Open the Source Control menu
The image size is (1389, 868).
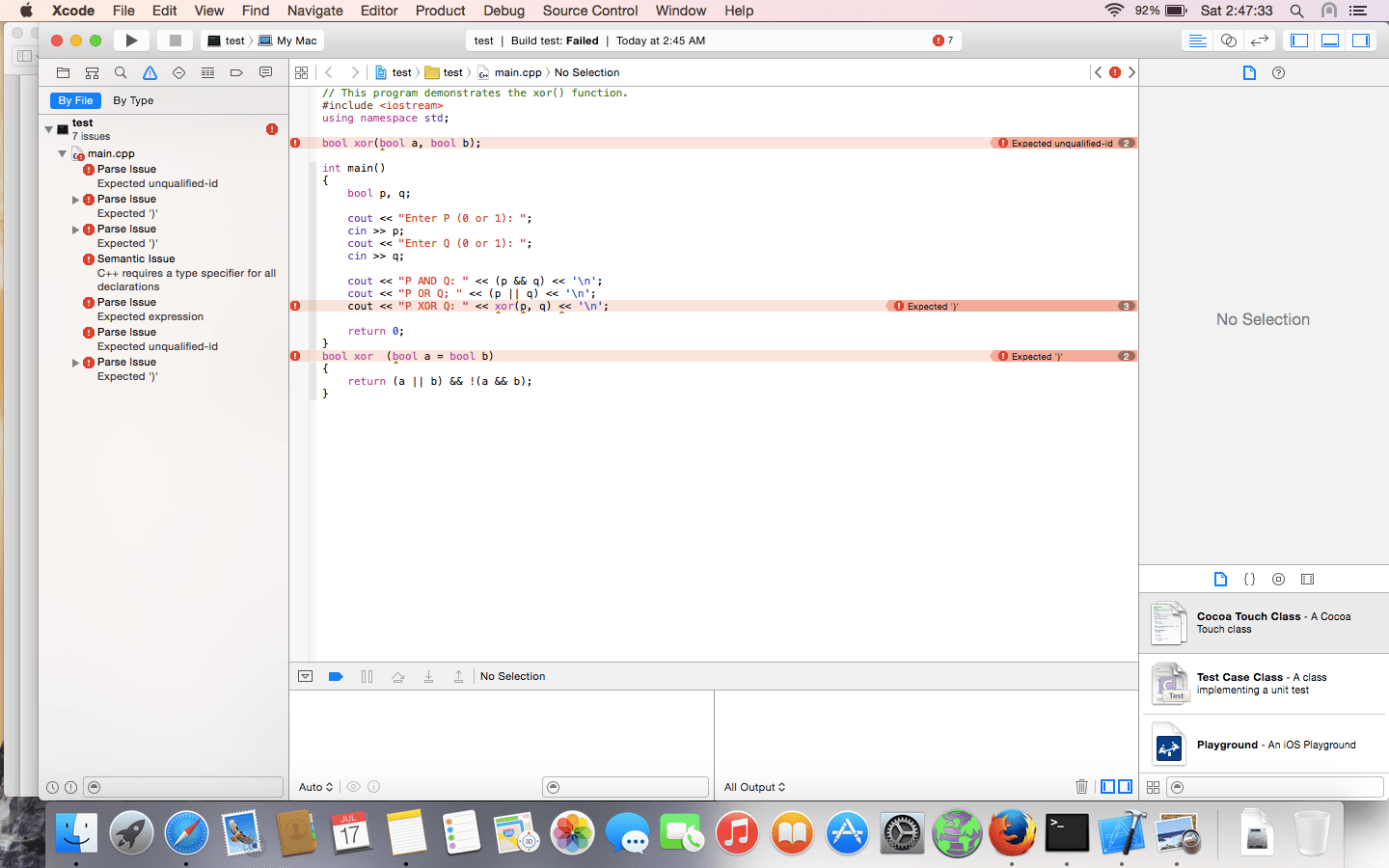[590, 11]
